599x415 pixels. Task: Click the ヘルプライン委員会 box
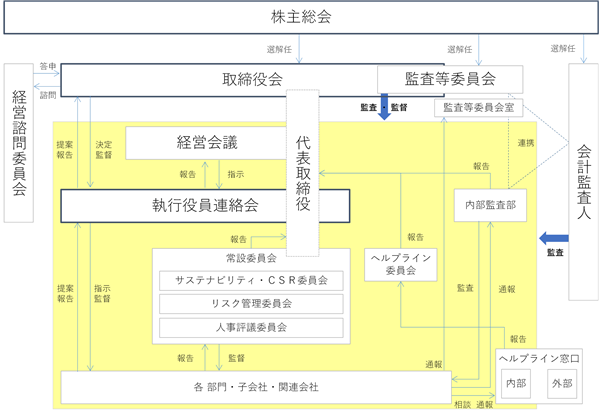(x=400, y=264)
